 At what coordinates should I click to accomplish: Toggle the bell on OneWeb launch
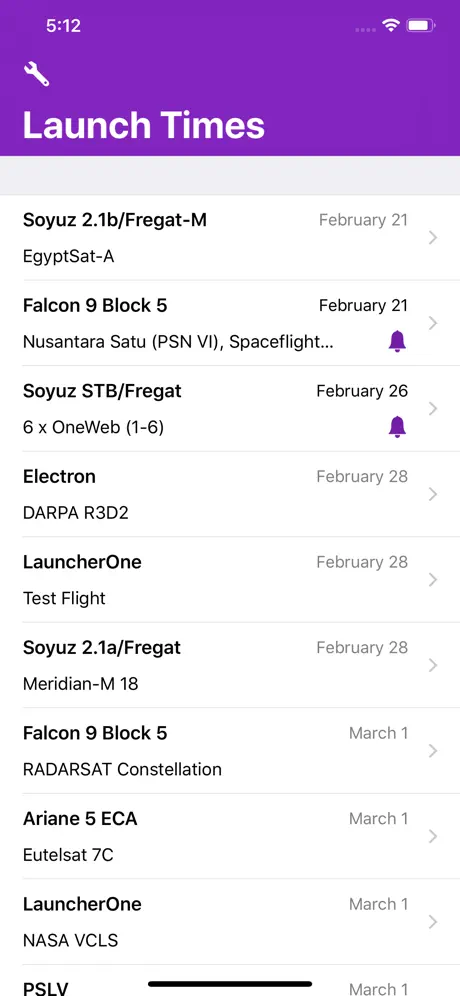point(397,427)
